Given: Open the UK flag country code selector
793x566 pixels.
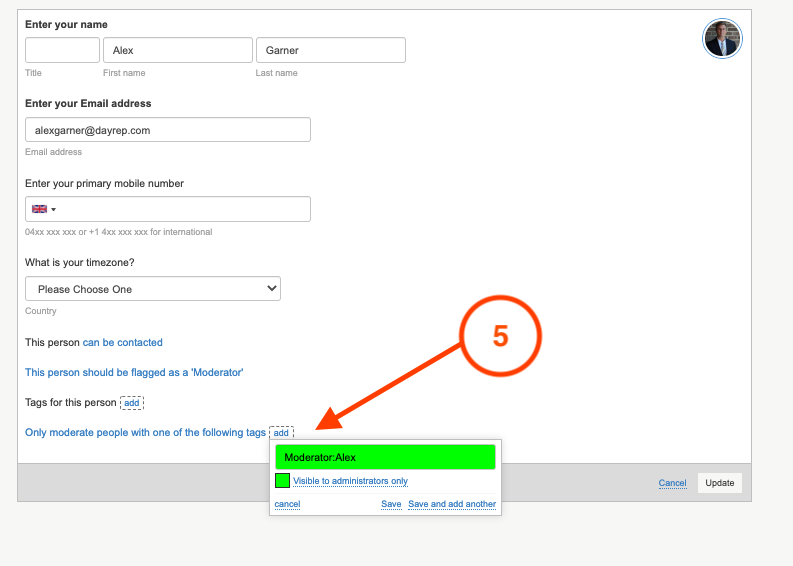Looking at the screenshot, I should click(x=44, y=209).
